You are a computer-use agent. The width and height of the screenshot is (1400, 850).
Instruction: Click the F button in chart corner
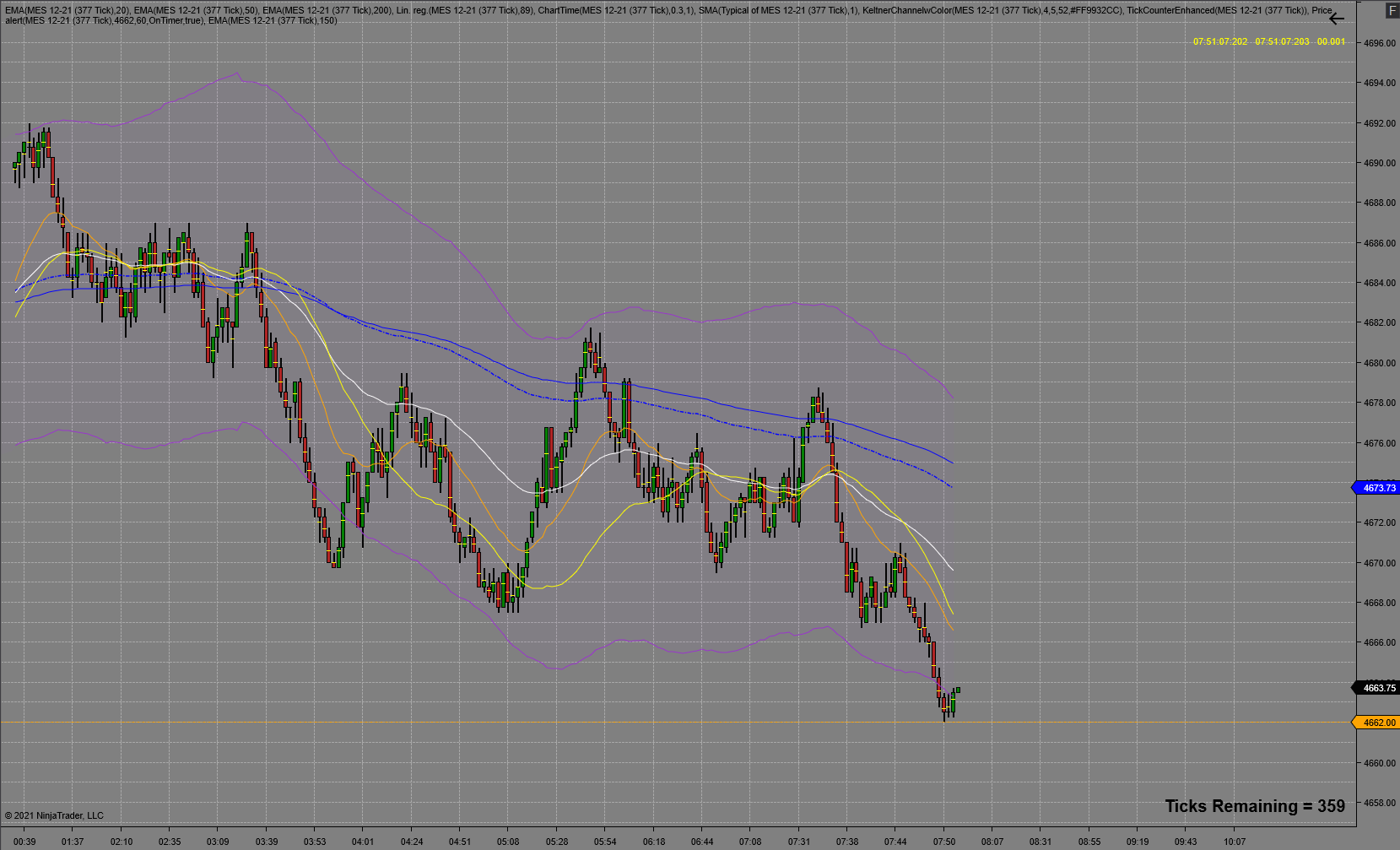coord(1392,12)
